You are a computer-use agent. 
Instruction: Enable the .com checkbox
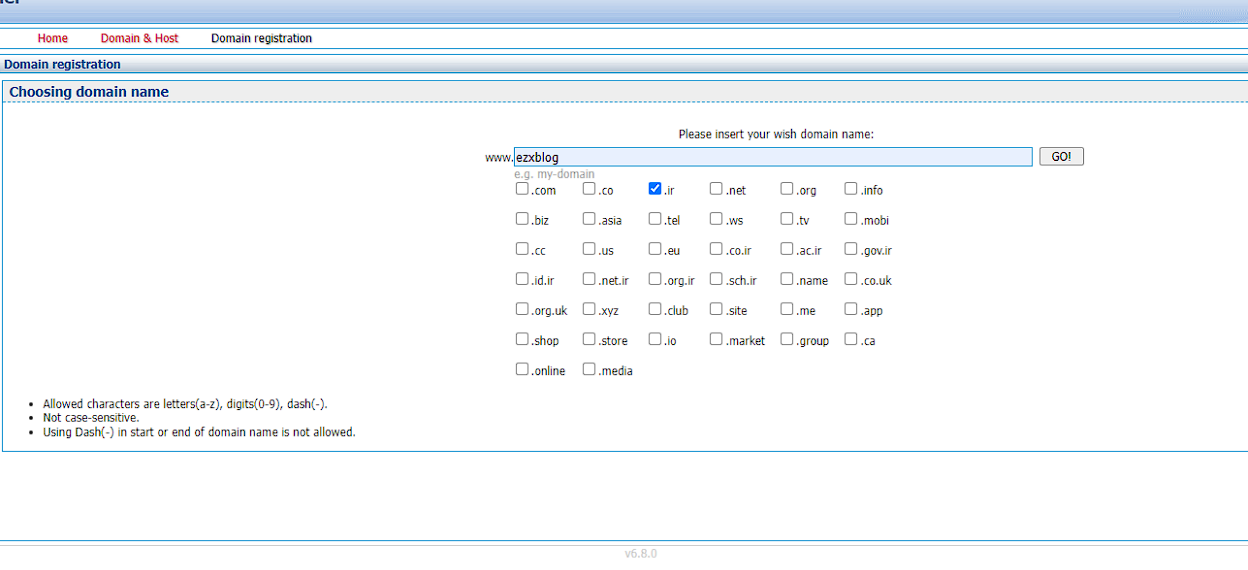pyautogui.click(x=522, y=189)
